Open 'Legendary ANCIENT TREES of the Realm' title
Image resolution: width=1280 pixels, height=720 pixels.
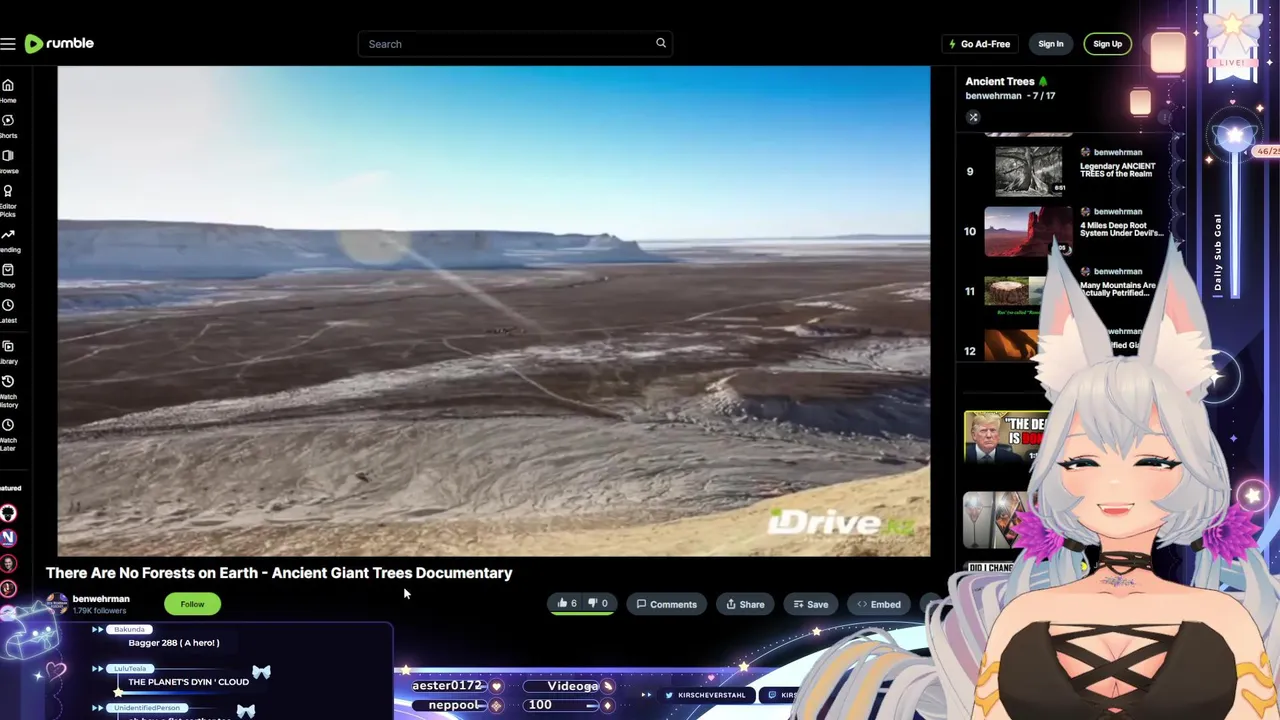pos(1118,170)
